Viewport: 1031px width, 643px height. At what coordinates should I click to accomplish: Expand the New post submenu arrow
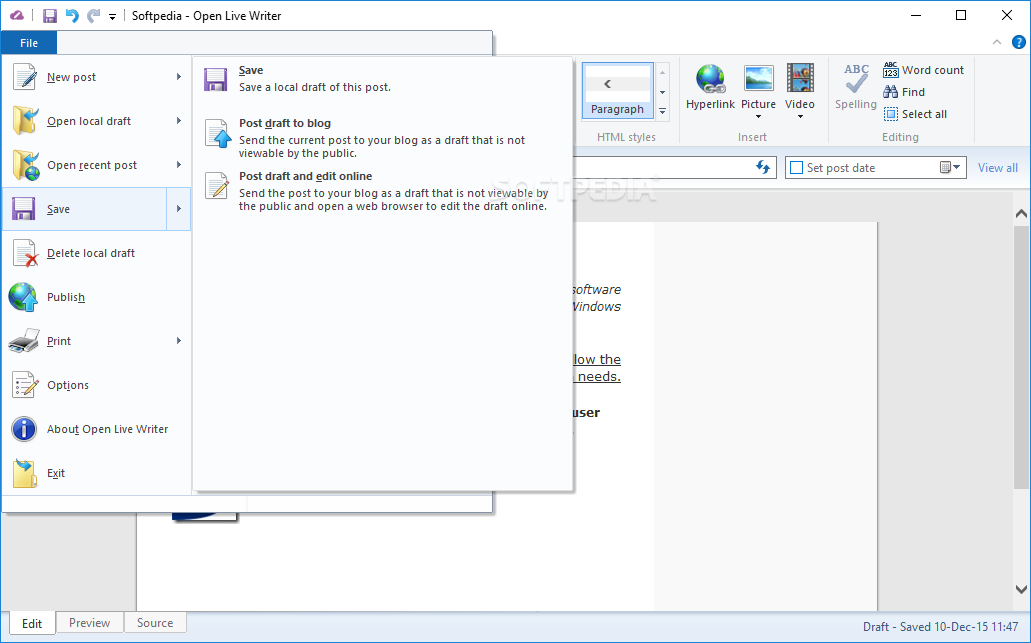179,77
